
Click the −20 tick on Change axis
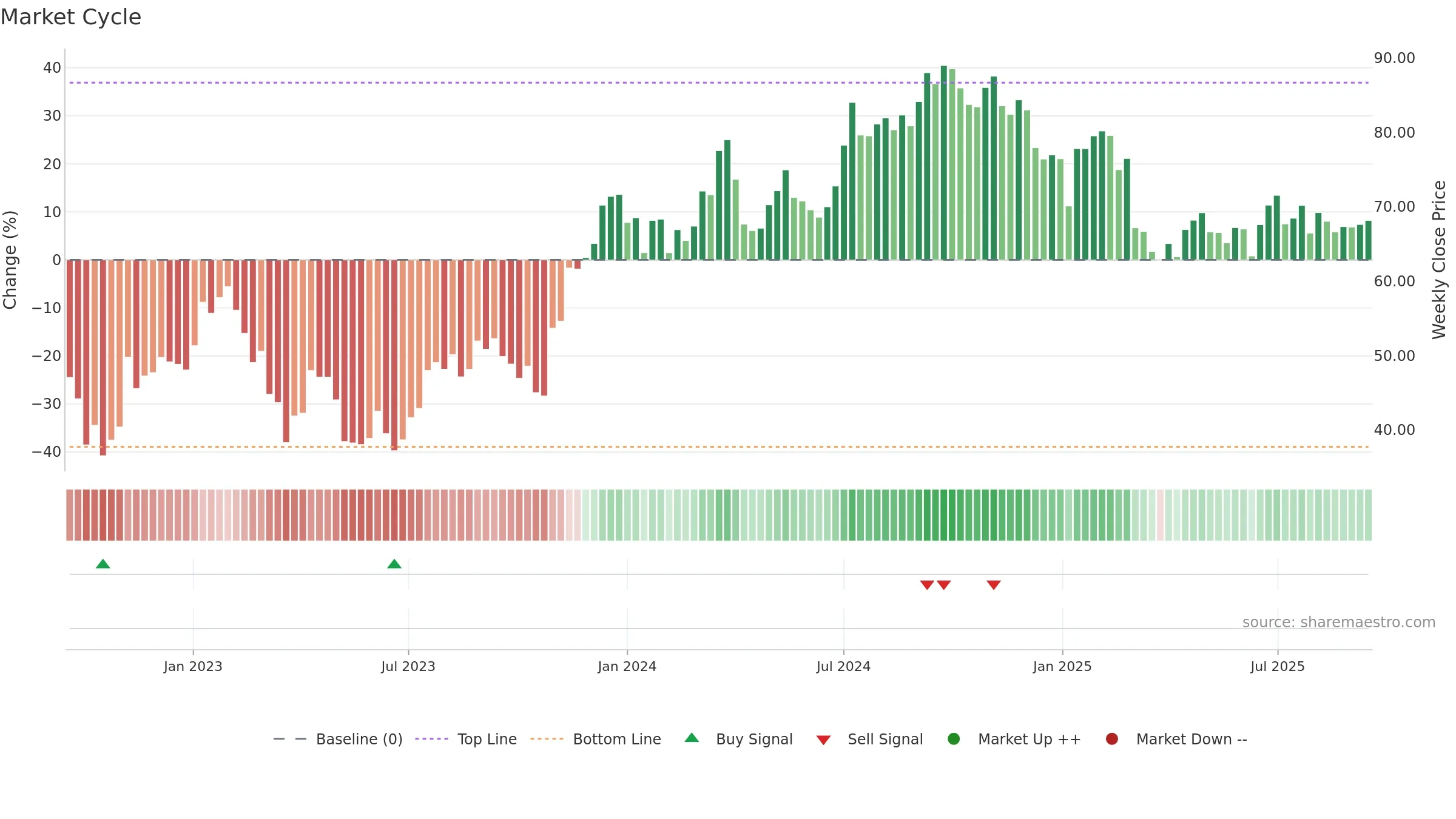[x=47, y=356]
